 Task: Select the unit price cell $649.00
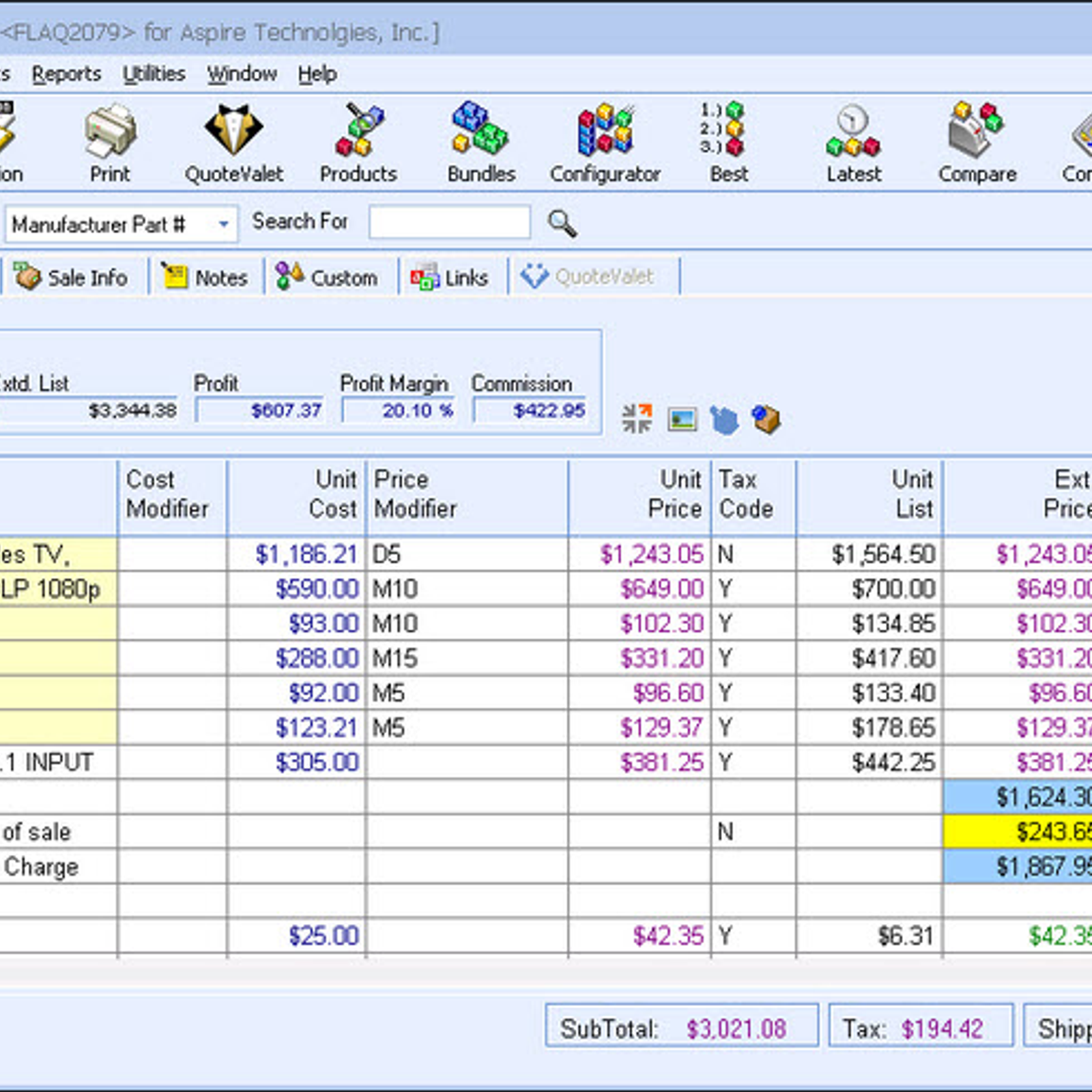[x=640, y=588]
